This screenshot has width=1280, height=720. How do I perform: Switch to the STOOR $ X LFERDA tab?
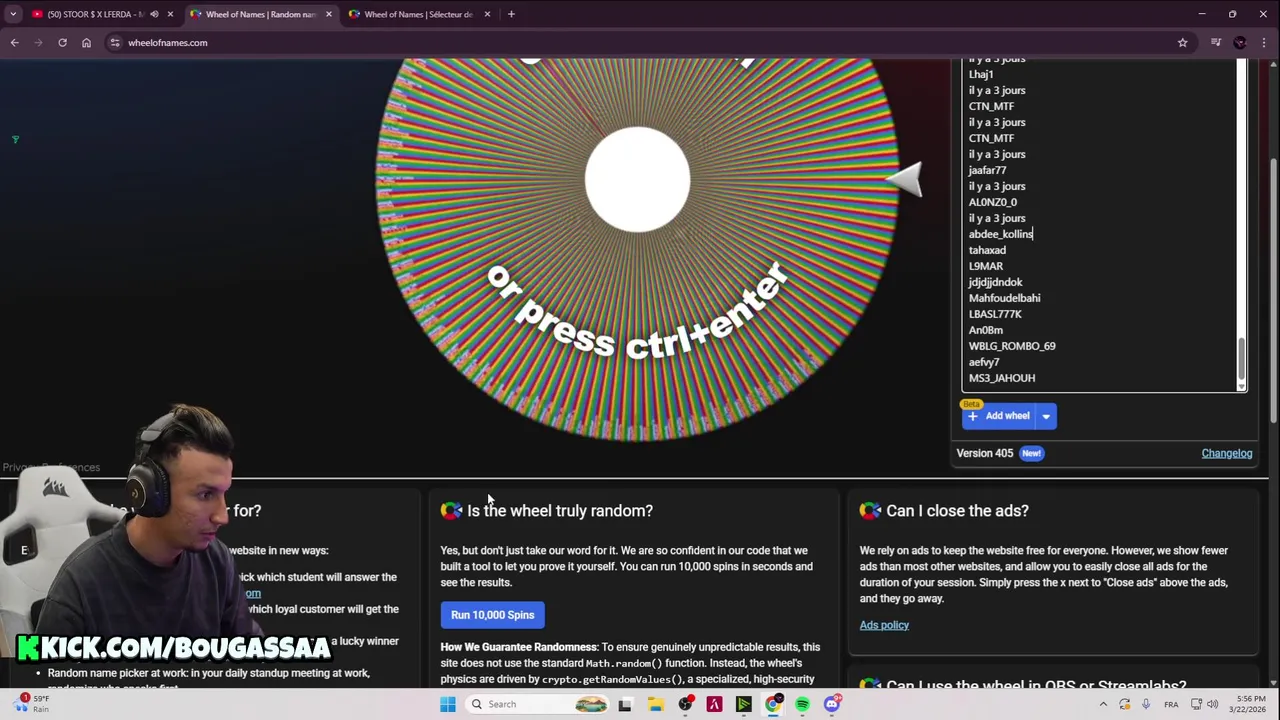point(97,14)
